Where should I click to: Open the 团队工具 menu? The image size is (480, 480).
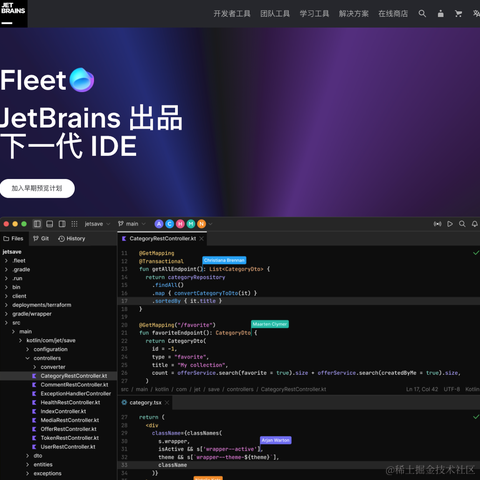click(275, 14)
